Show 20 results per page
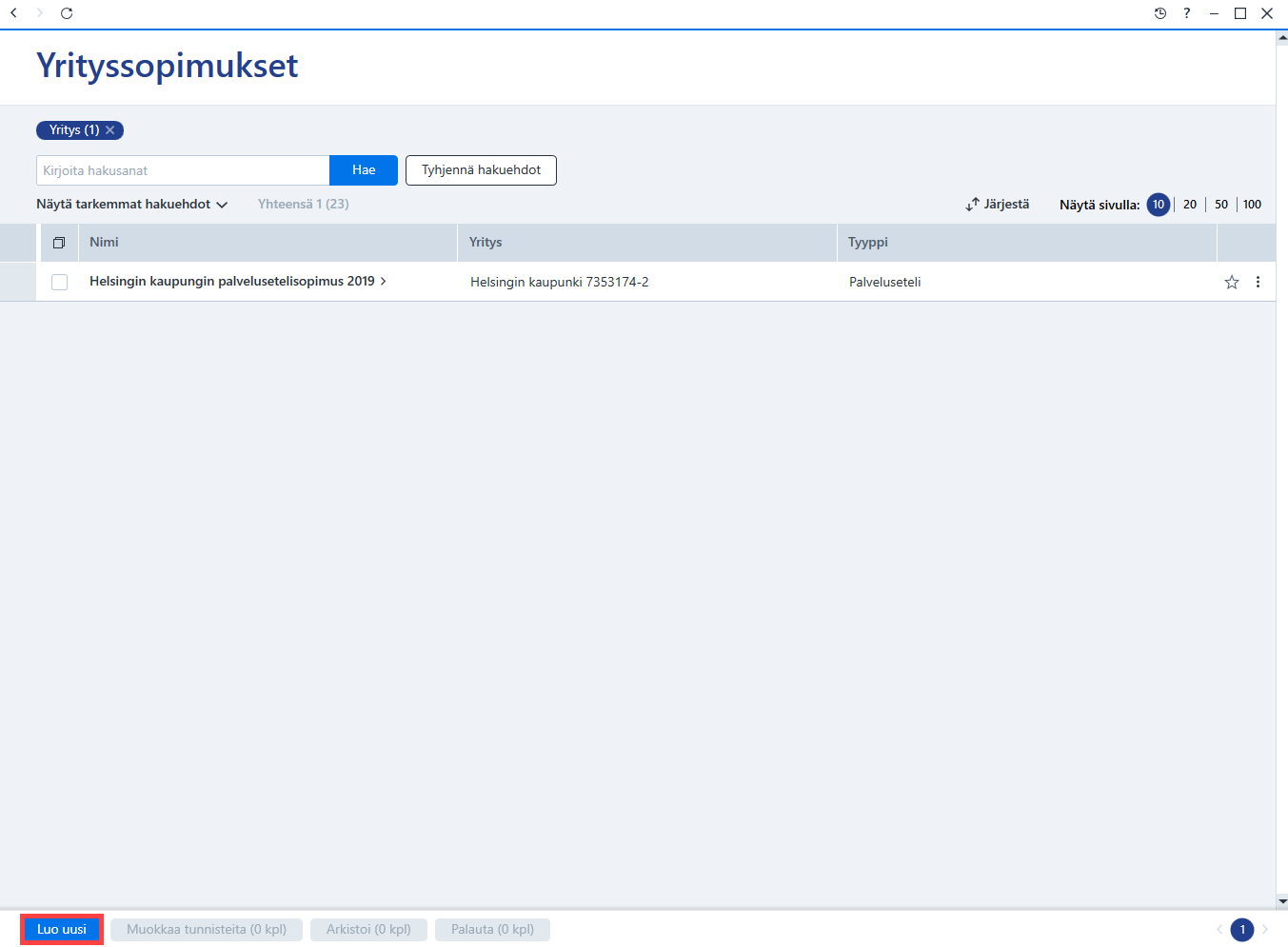The width and height of the screenshot is (1288, 947). [1190, 205]
